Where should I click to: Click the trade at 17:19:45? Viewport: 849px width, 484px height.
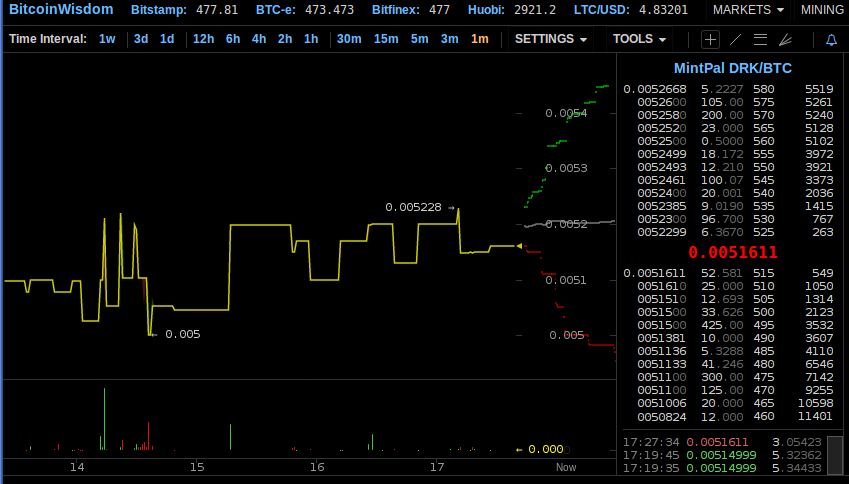(722, 455)
